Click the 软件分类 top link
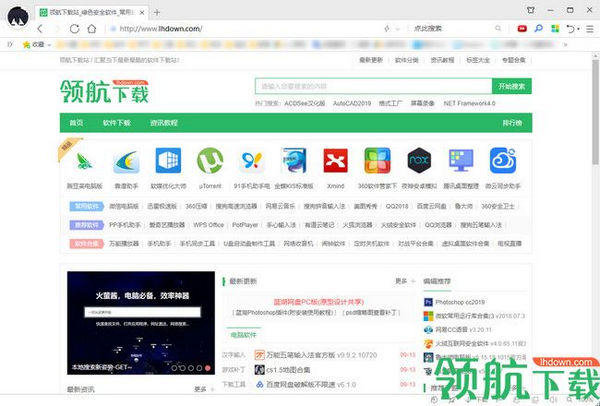The width and height of the screenshot is (600, 406). click(x=407, y=60)
